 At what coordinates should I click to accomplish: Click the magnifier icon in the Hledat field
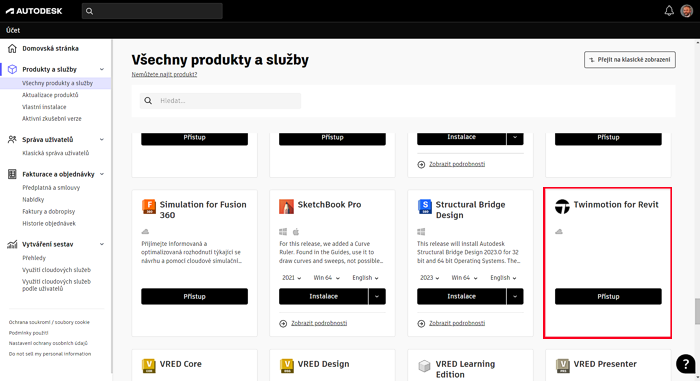pos(148,101)
